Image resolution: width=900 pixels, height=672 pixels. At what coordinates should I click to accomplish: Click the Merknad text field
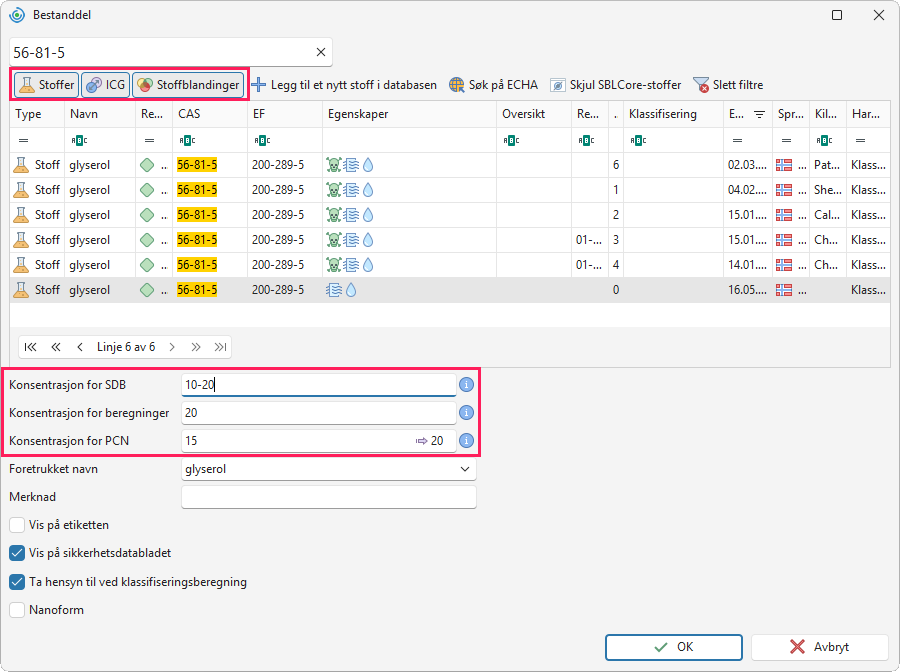point(329,497)
